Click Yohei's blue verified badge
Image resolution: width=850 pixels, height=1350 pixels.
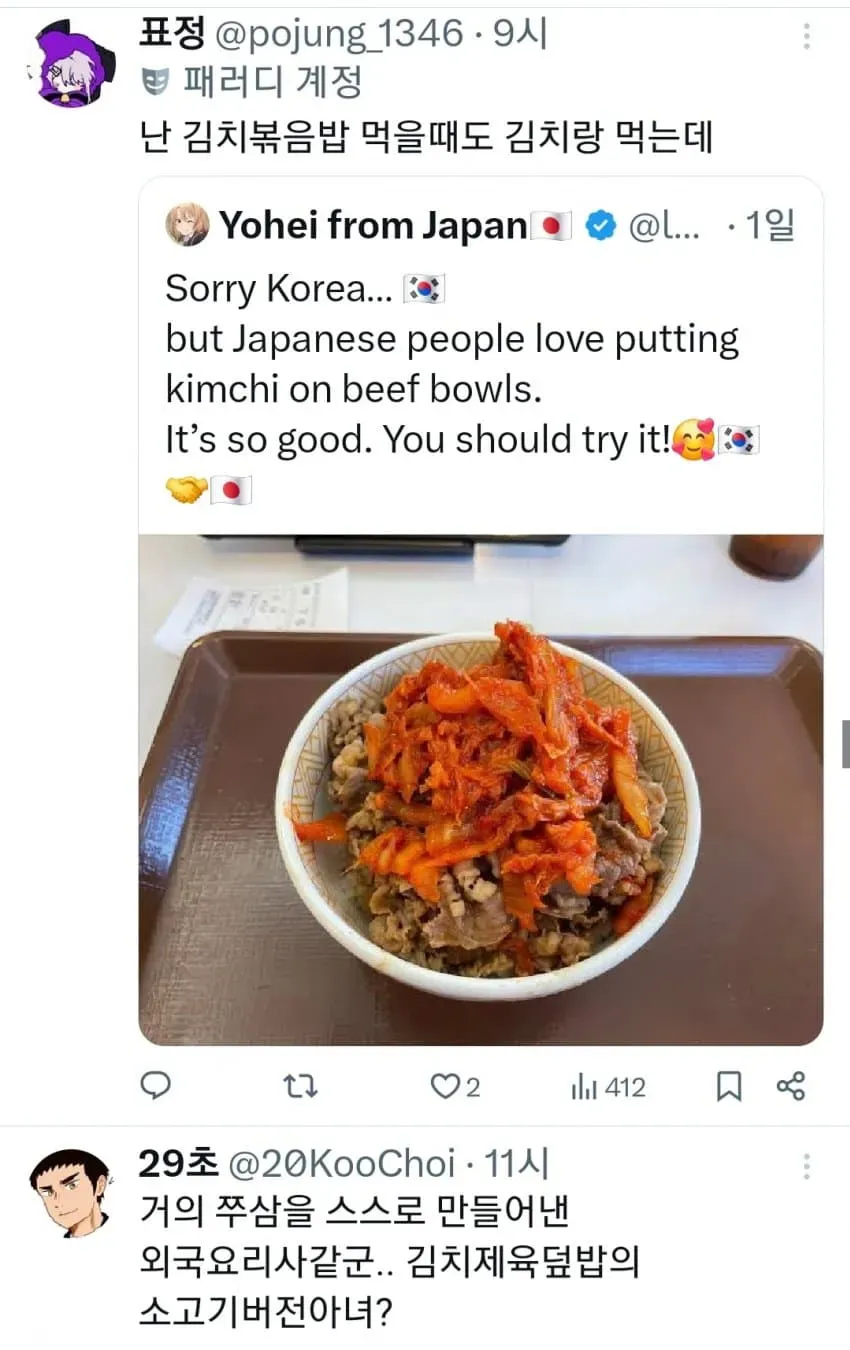[598, 226]
